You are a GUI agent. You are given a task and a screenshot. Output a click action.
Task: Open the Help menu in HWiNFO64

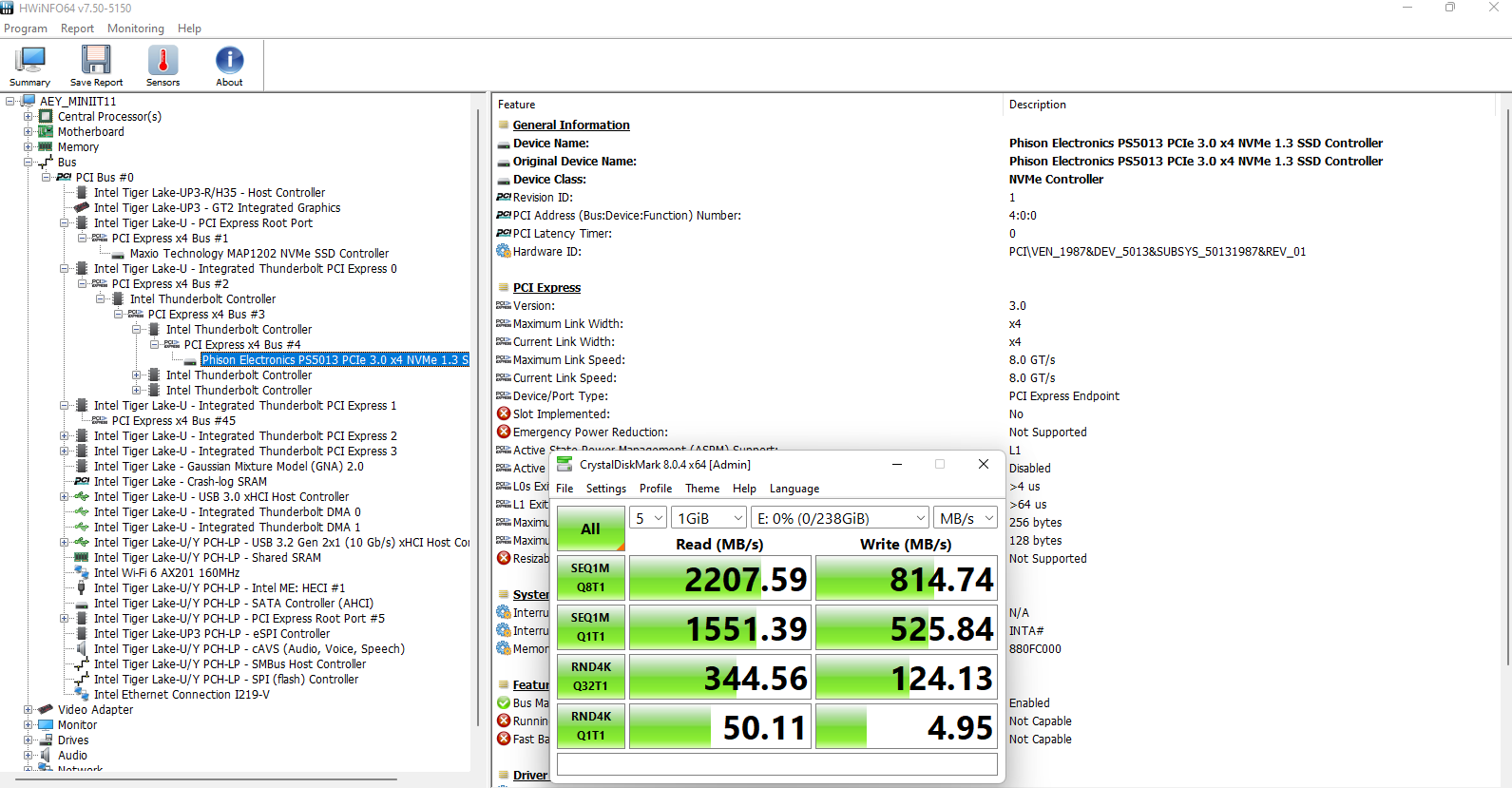189,29
